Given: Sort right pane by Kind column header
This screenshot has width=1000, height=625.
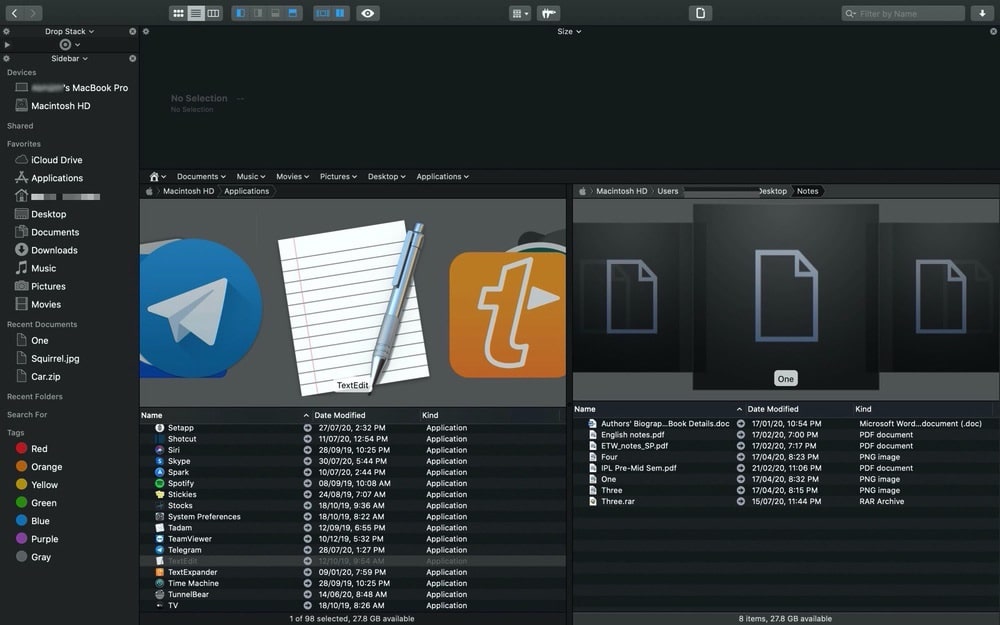Looking at the screenshot, I should (863, 409).
